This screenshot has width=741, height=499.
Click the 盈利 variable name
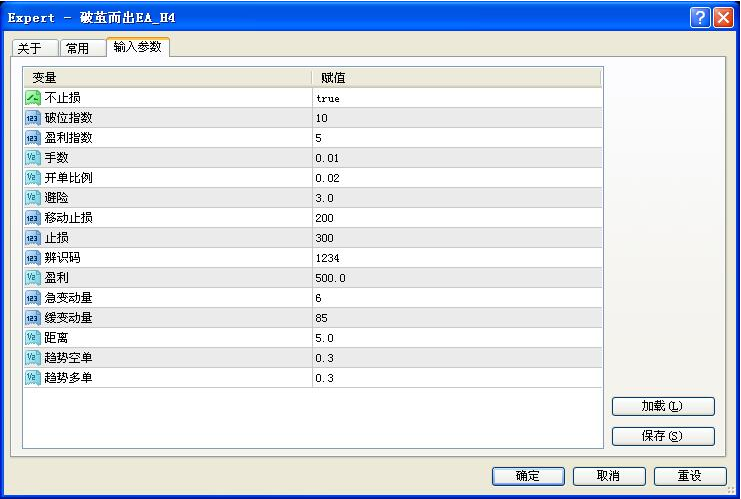coord(57,278)
